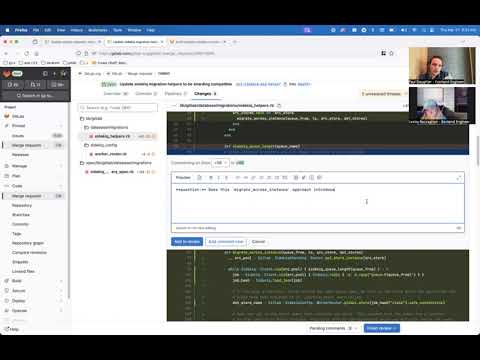Image resolution: width=480 pixels, height=360 pixels.
Task: Switch to the Overview tab
Action: [116, 94]
